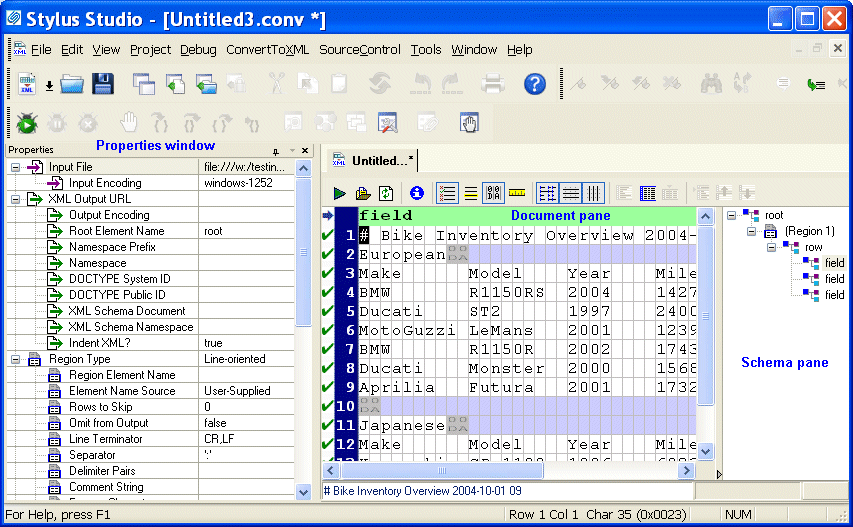
Task: Toggle the vertical lines grid button
Action: click(593, 193)
